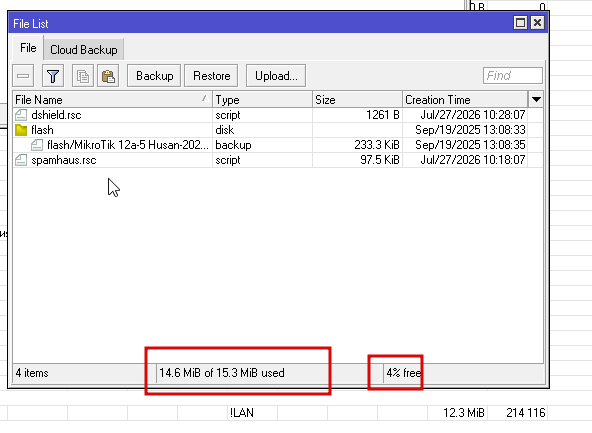Click the Restore button

click(211, 76)
